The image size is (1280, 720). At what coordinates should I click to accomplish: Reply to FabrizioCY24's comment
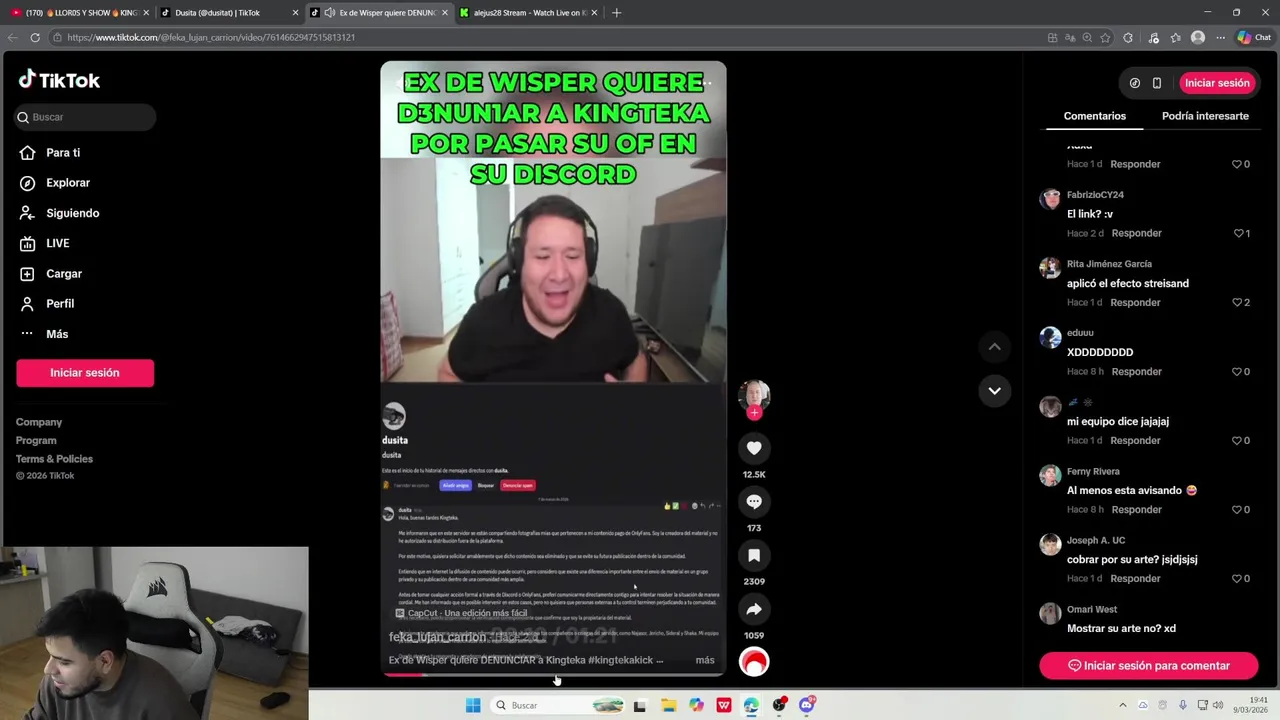(x=1136, y=233)
